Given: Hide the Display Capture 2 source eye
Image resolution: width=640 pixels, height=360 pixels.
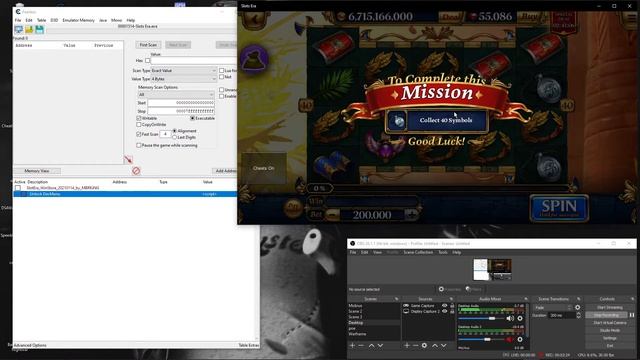Looking at the screenshot, I should pos(445,311).
